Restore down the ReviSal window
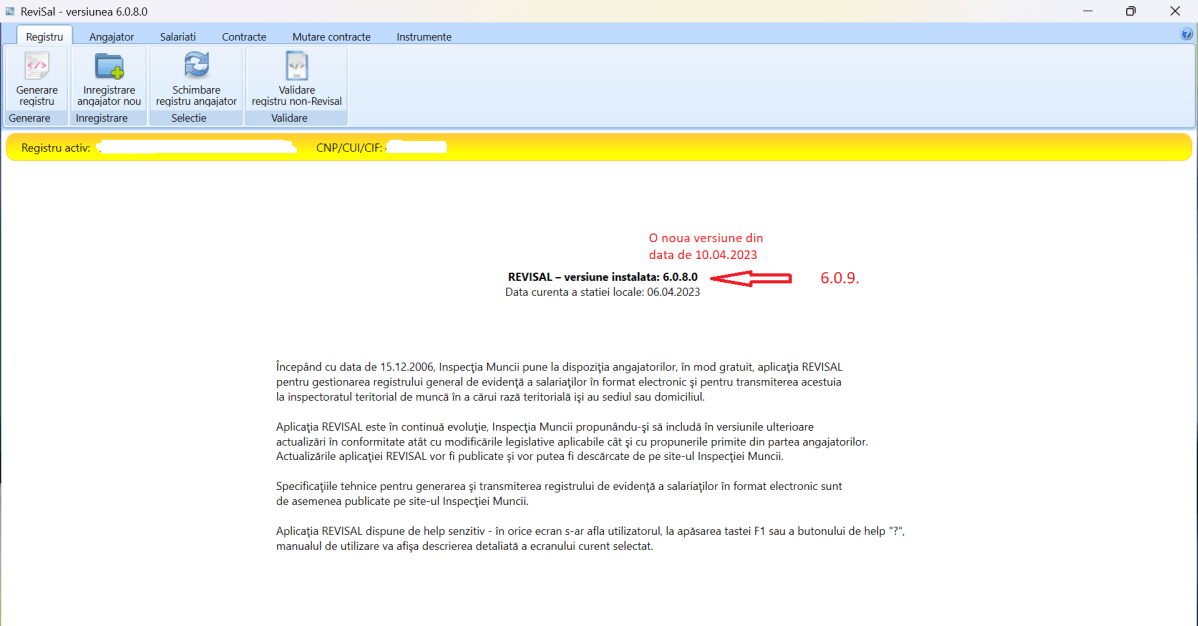The height and width of the screenshot is (626, 1198). click(1130, 11)
